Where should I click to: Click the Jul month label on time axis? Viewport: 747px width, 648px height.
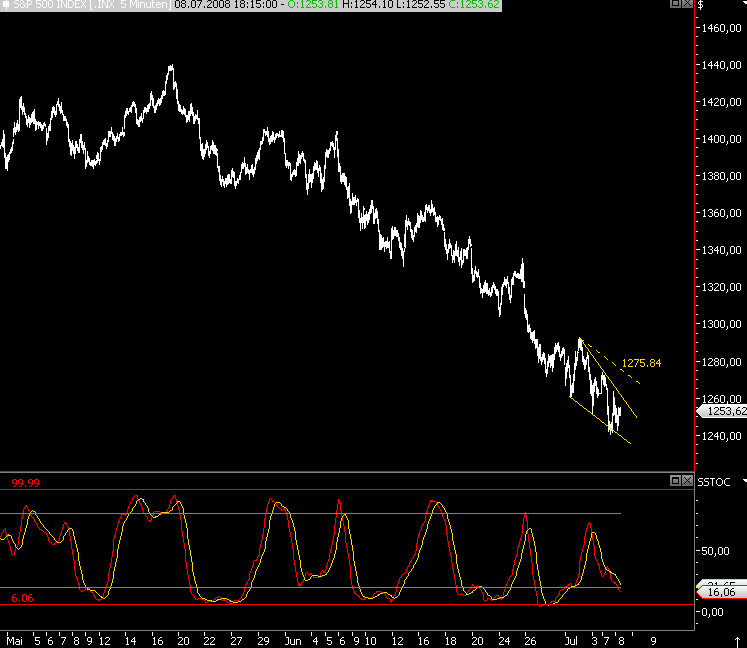(571, 641)
